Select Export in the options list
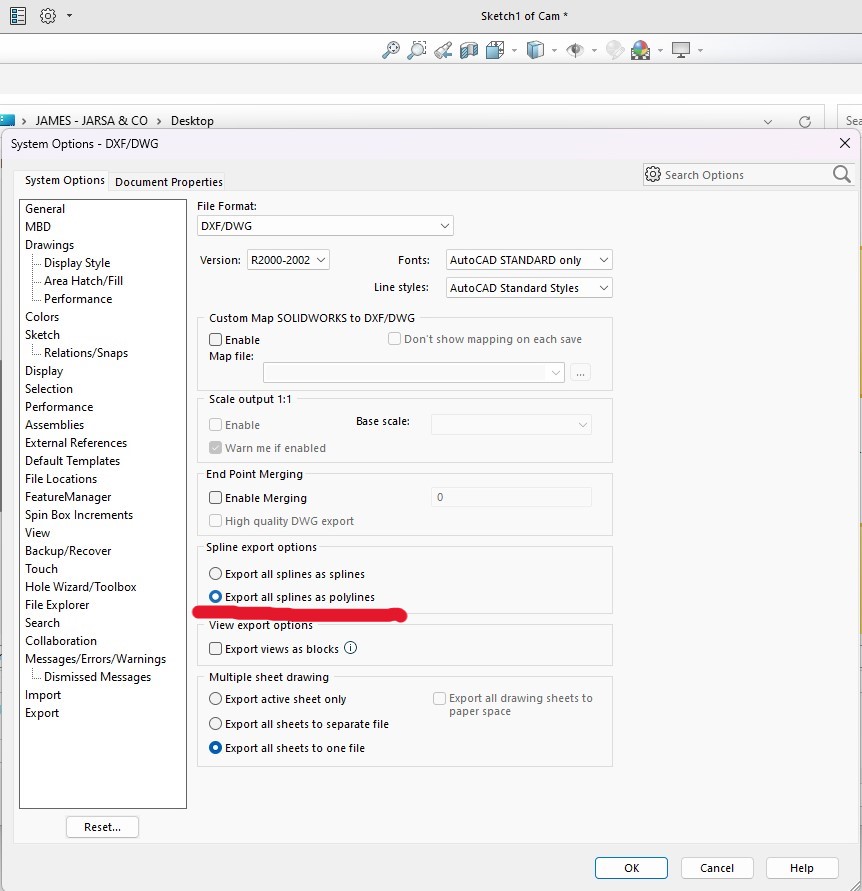 pyautogui.click(x=42, y=713)
